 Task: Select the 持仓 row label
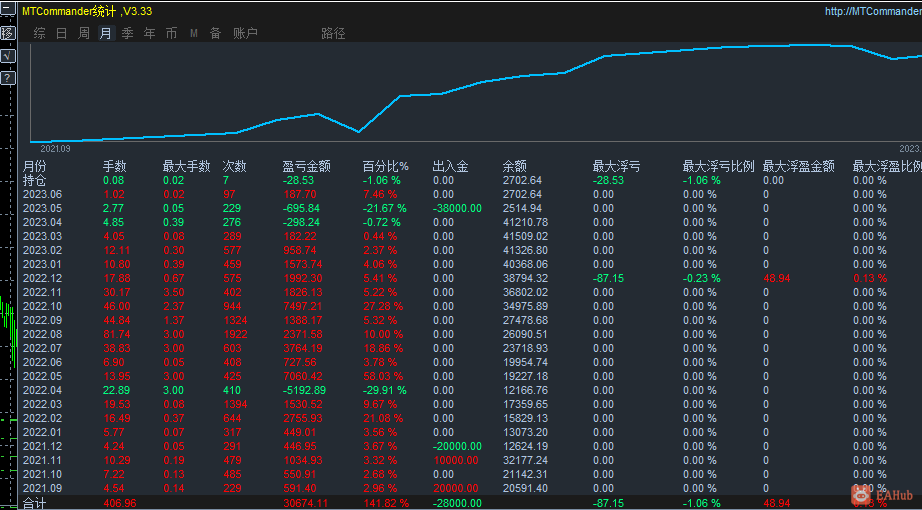[x=34, y=180]
